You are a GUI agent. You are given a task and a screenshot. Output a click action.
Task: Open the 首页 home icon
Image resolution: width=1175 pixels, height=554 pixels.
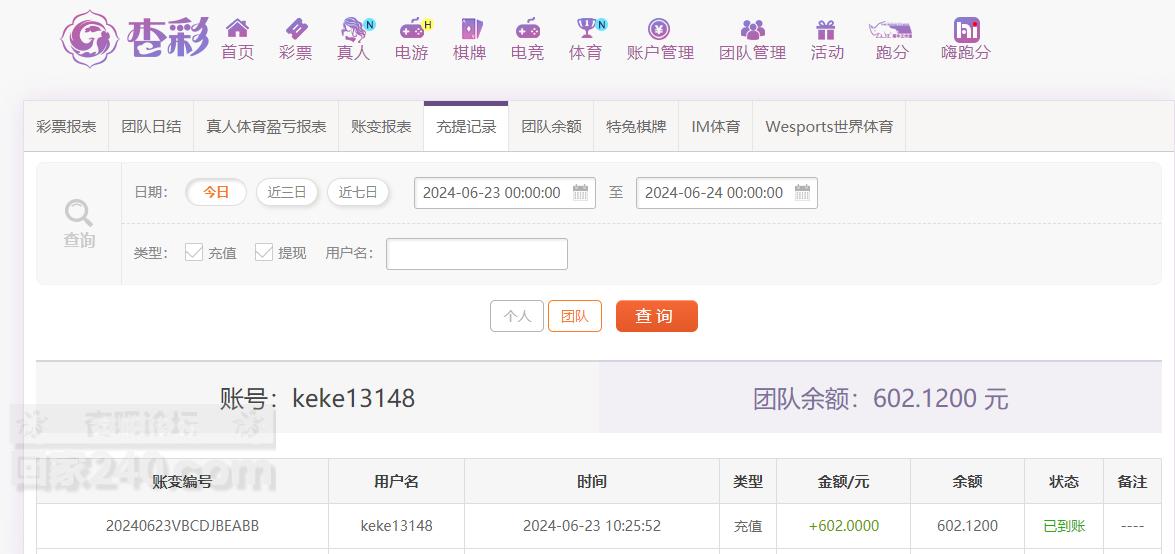click(x=238, y=28)
